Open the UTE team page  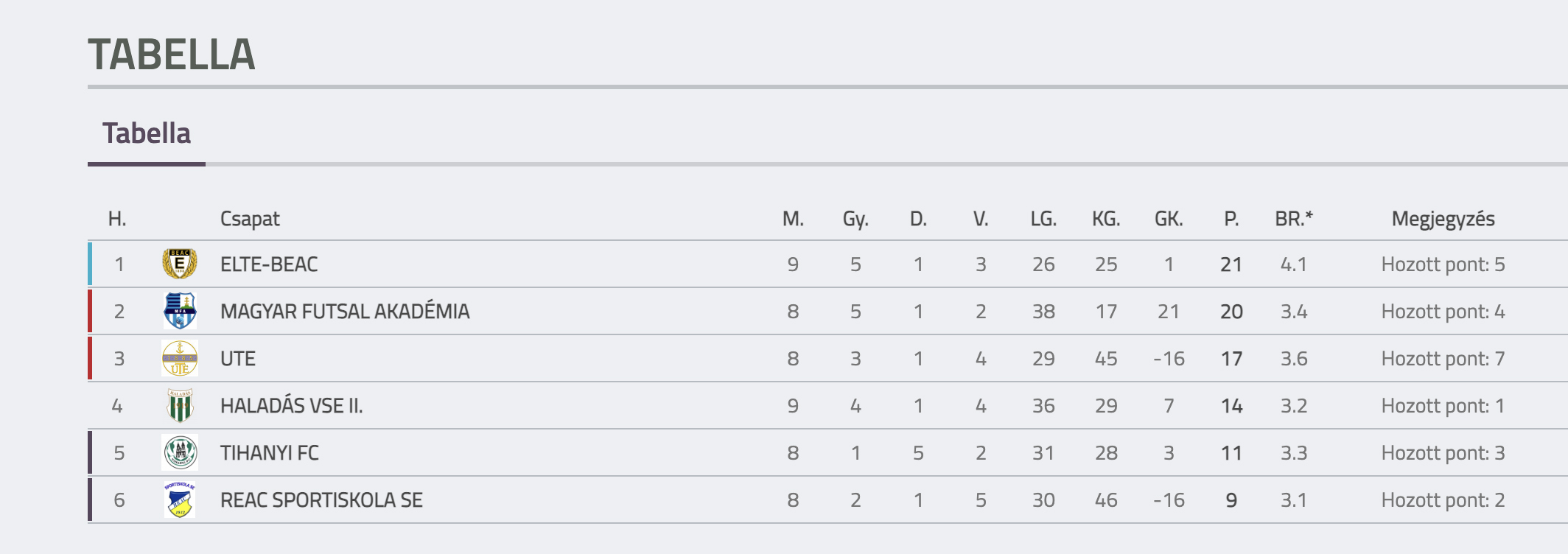(238, 359)
